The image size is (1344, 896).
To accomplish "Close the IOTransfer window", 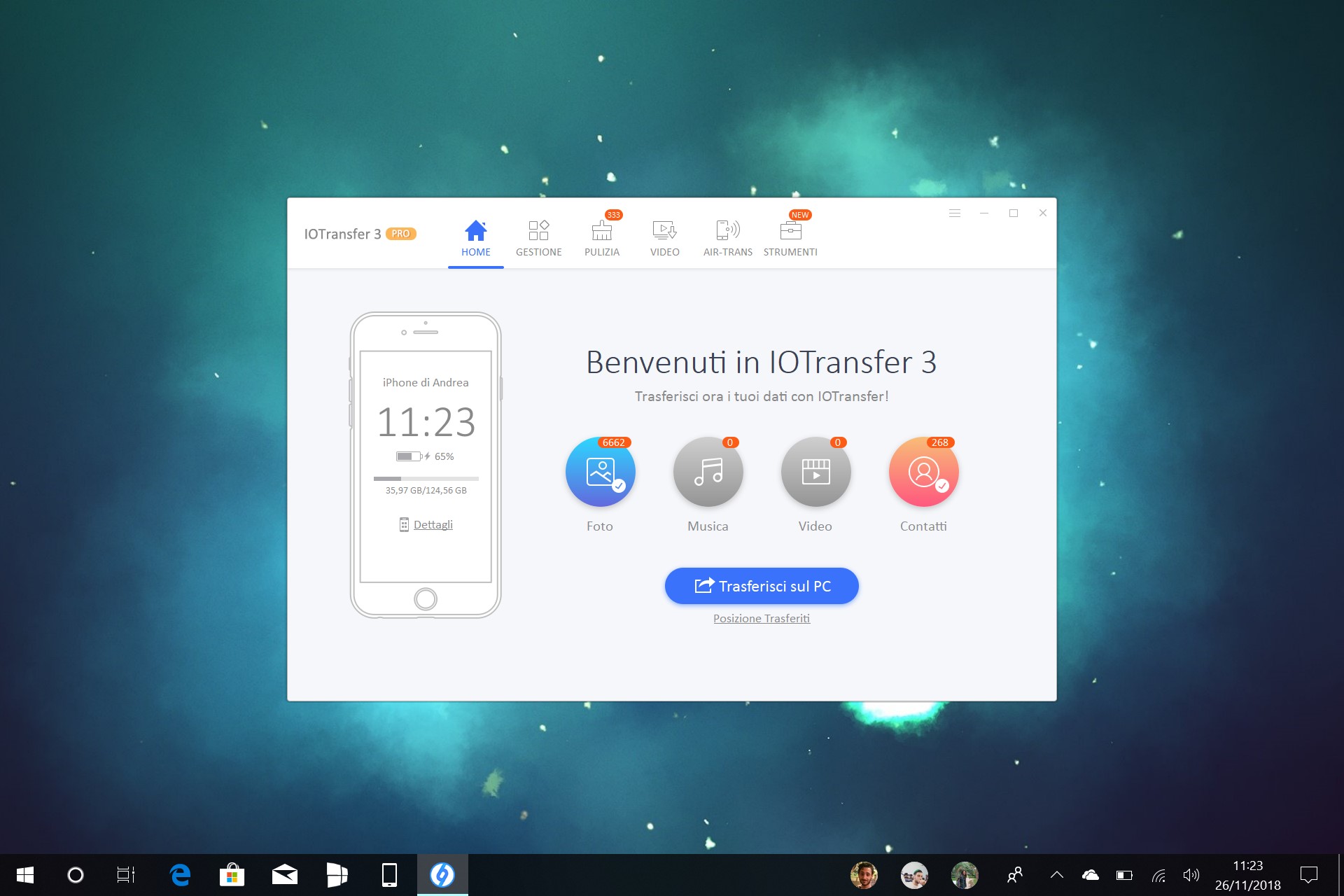I will (1043, 213).
